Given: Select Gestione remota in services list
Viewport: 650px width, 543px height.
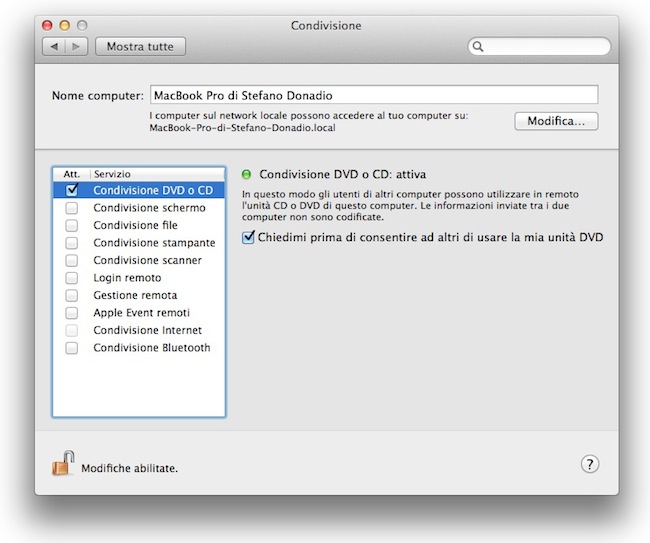Looking at the screenshot, I should click(x=135, y=295).
